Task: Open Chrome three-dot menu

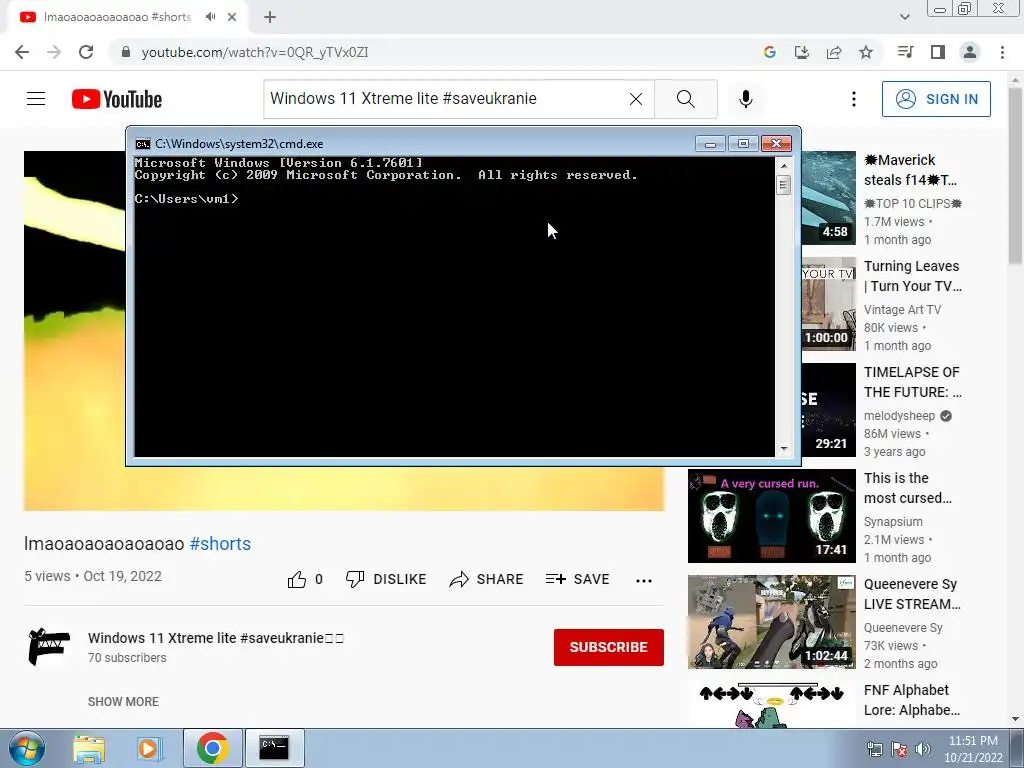Action: coord(1002,52)
